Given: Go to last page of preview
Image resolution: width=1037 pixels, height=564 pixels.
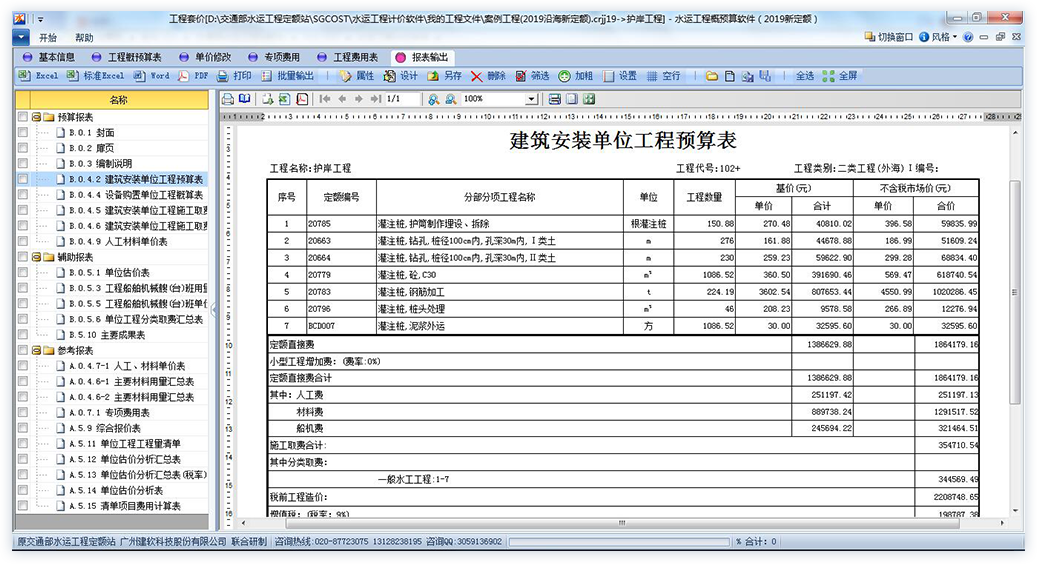Looking at the screenshot, I should pos(376,99).
